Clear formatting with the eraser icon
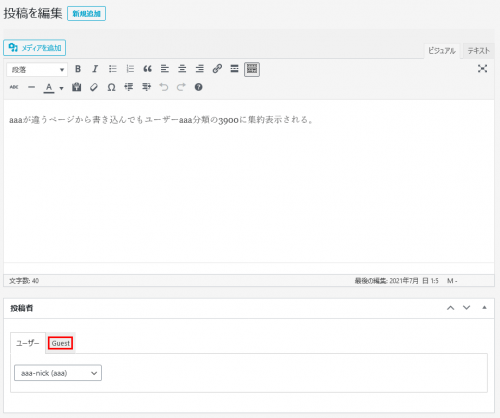Image resolution: width=500 pixels, height=418 pixels. (x=94, y=87)
